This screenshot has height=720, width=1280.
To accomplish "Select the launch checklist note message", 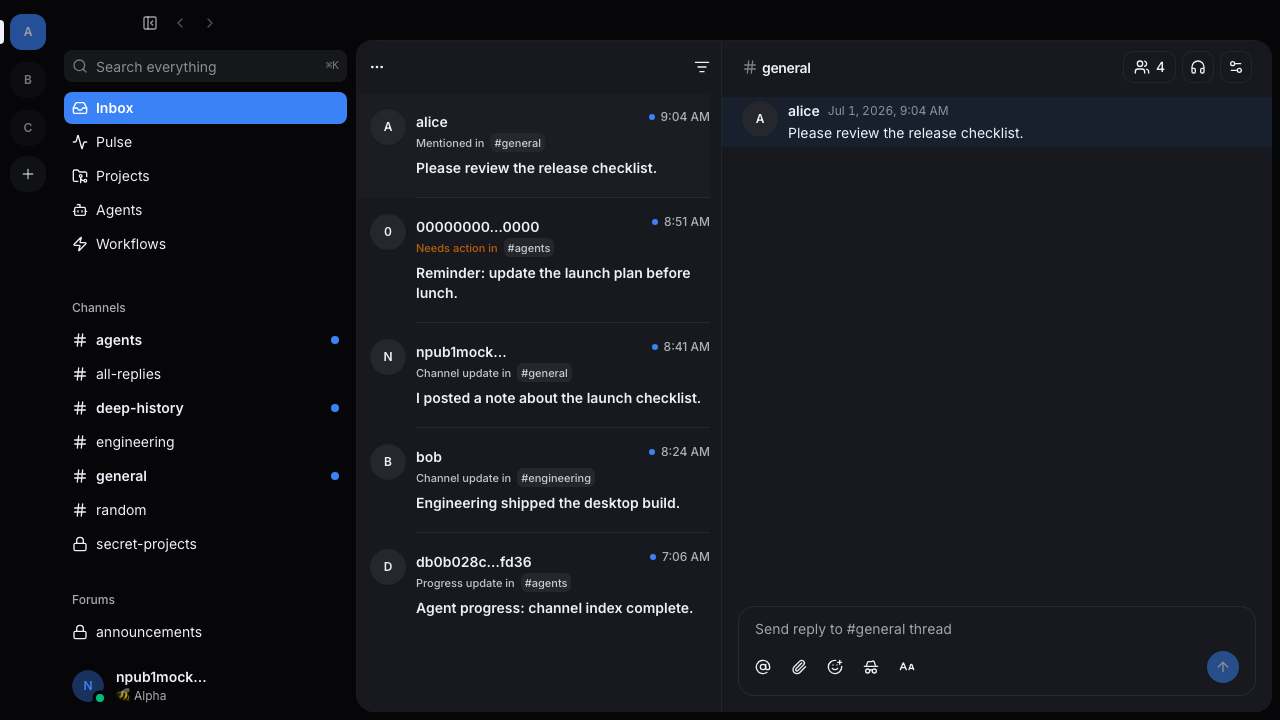I will tap(533, 375).
